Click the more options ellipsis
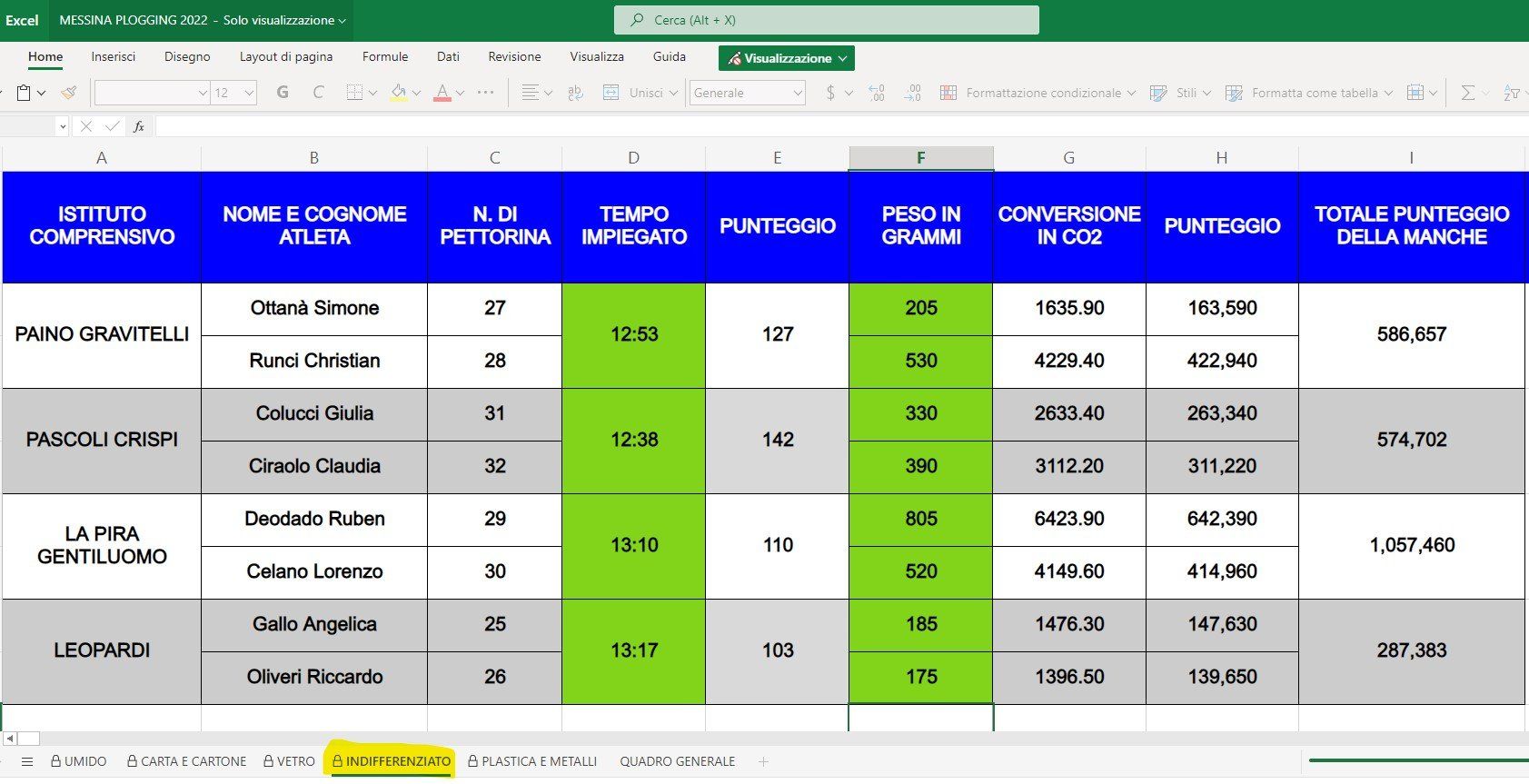This screenshot has width=1529, height=784. coord(486,93)
